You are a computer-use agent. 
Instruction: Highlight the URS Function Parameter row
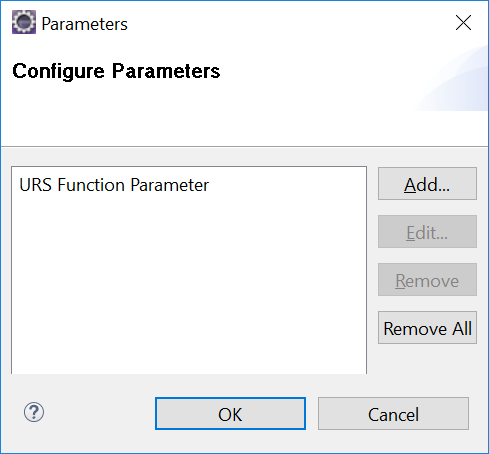pyautogui.click(x=114, y=185)
